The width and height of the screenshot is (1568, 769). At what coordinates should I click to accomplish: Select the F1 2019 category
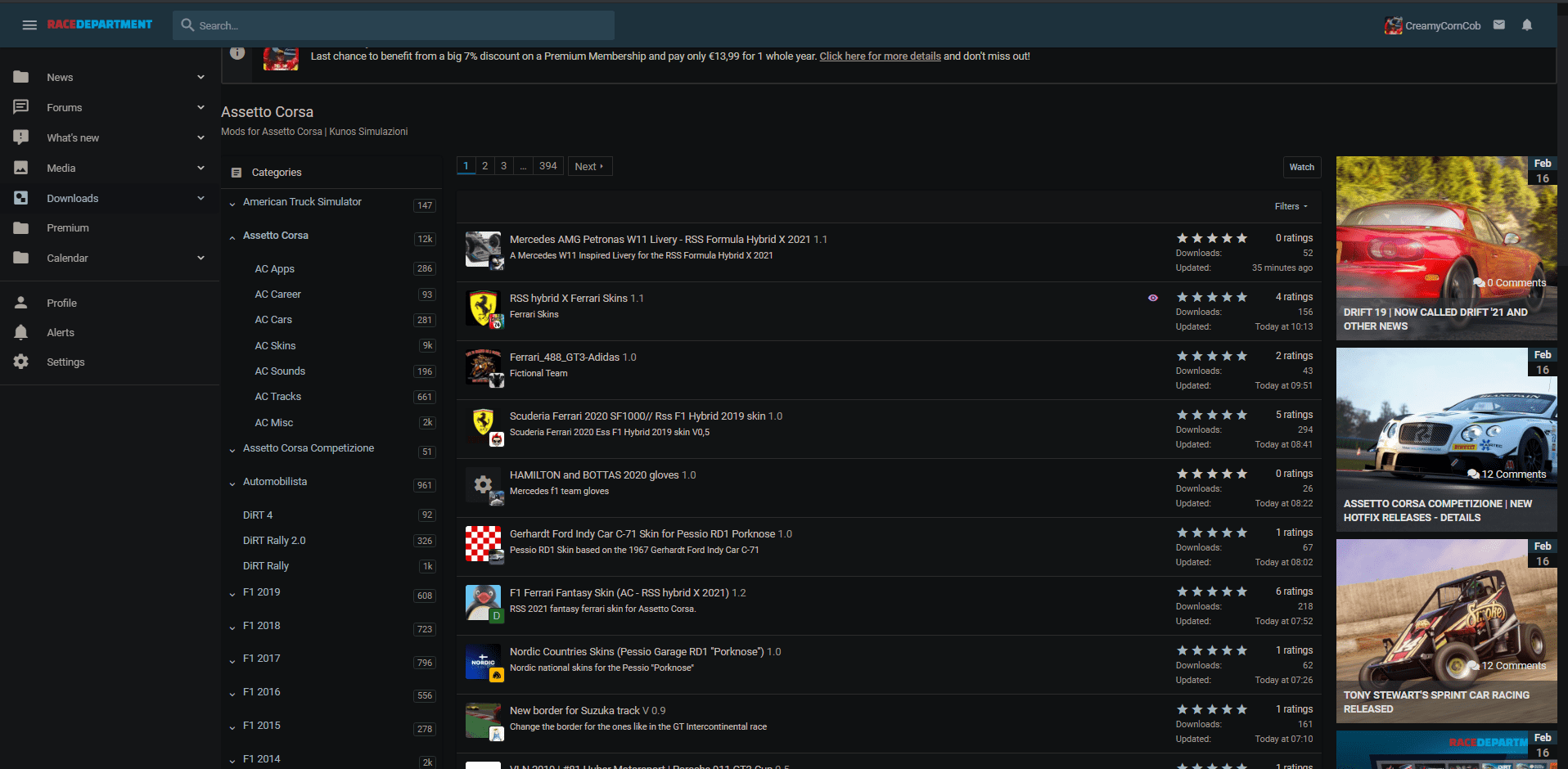coord(261,592)
